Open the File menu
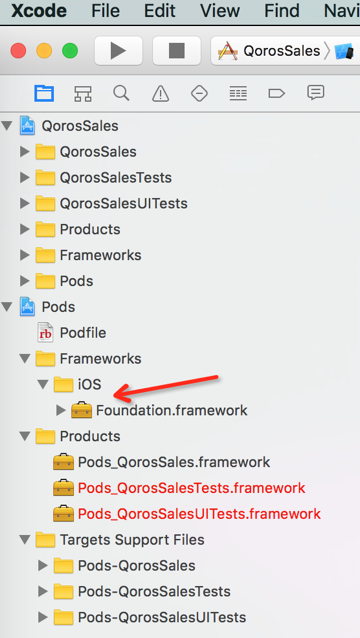Viewport: 360px width, 638px height. 105,11
